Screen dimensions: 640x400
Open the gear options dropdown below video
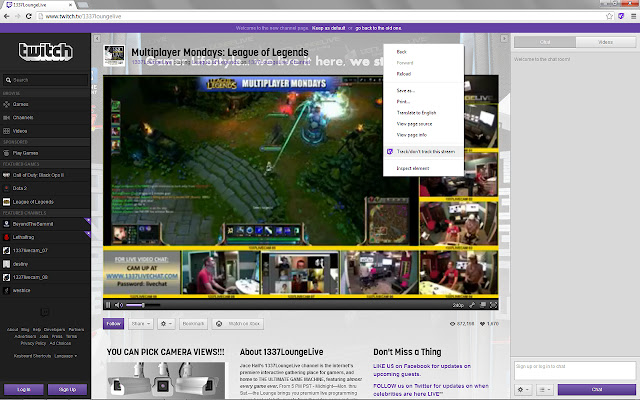pyautogui.click(x=166, y=324)
